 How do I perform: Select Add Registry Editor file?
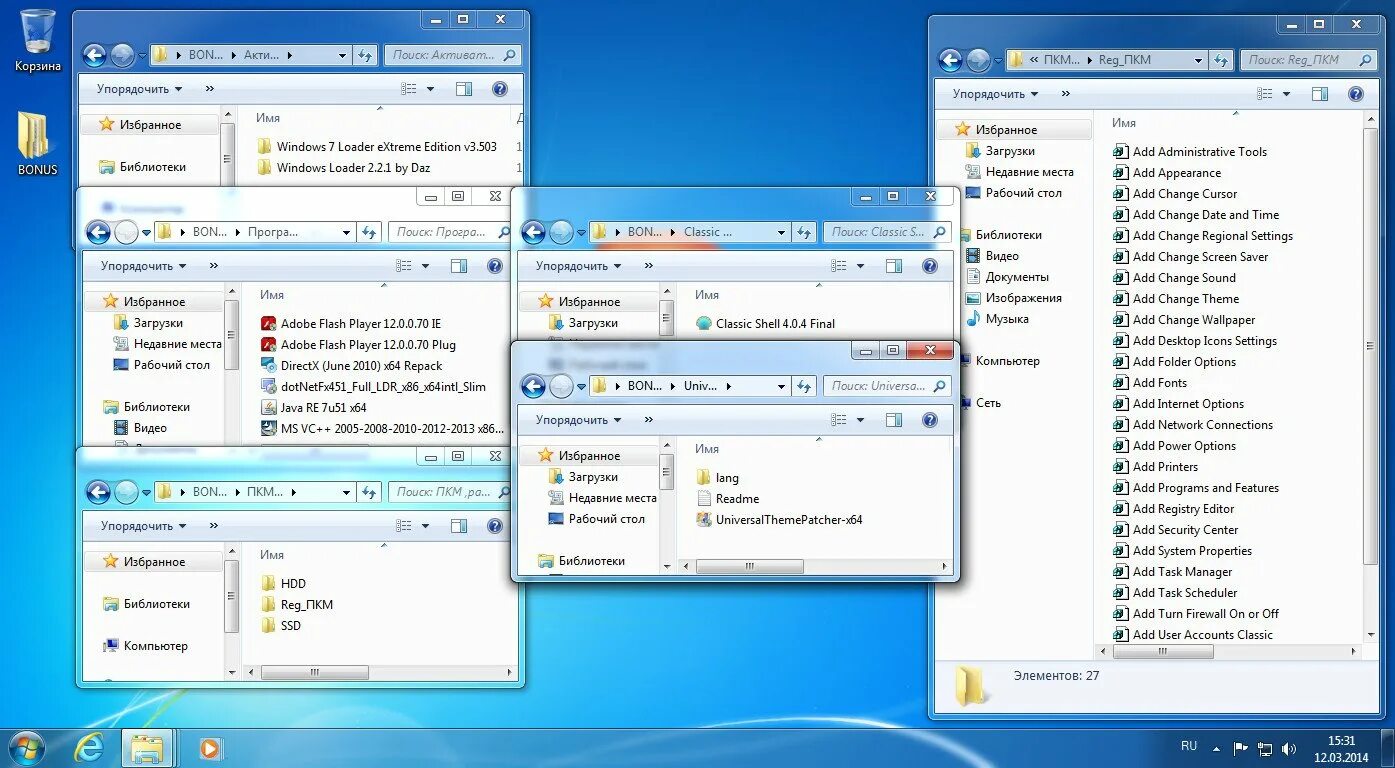(x=1174, y=509)
